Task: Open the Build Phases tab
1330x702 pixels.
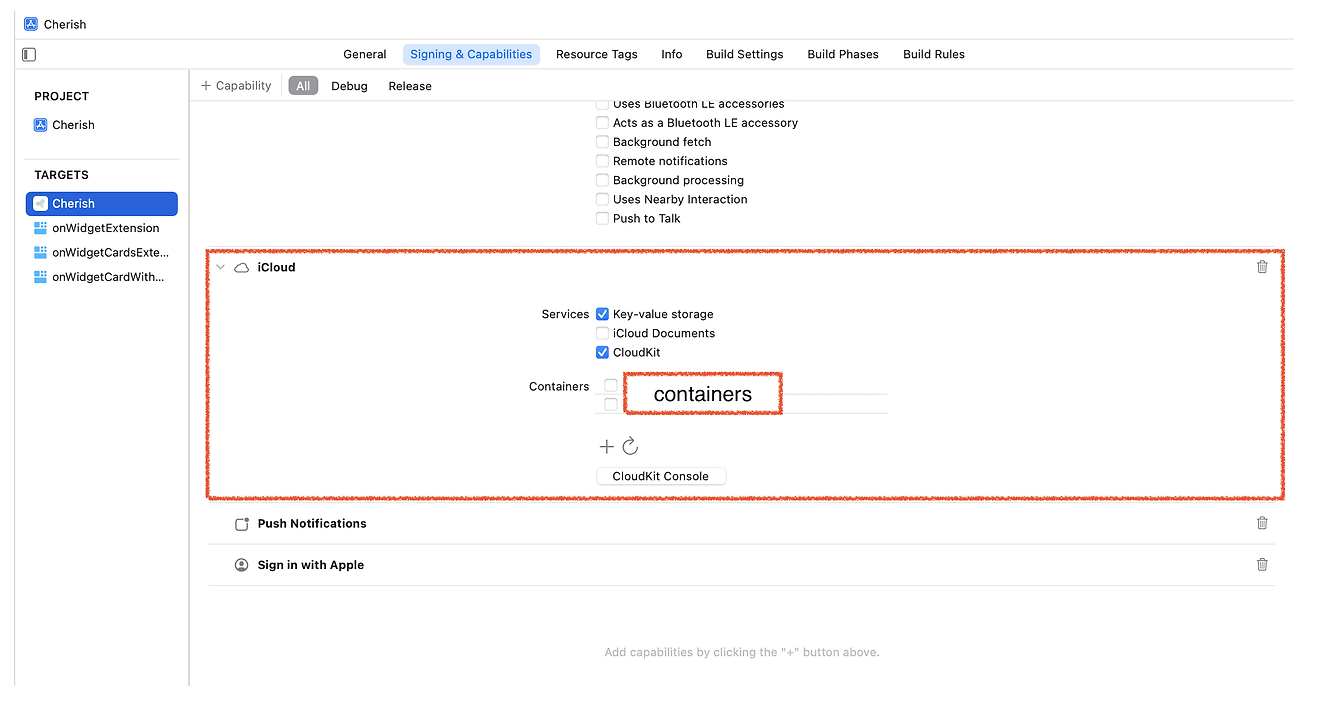Action: (x=843, y=54)
